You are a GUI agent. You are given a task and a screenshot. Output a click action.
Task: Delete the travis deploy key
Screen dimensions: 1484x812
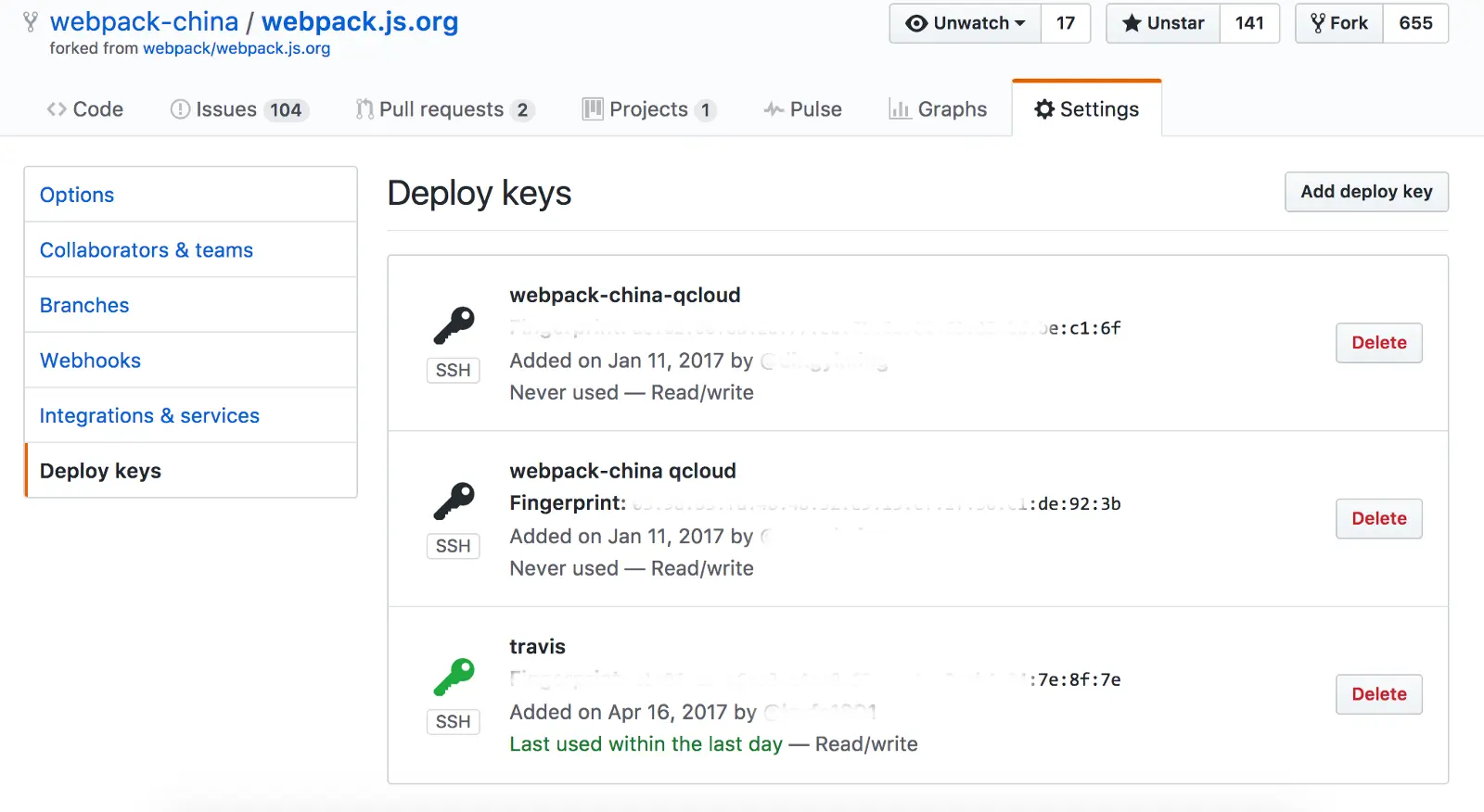pyautogui.click(x=1378, y=694)
